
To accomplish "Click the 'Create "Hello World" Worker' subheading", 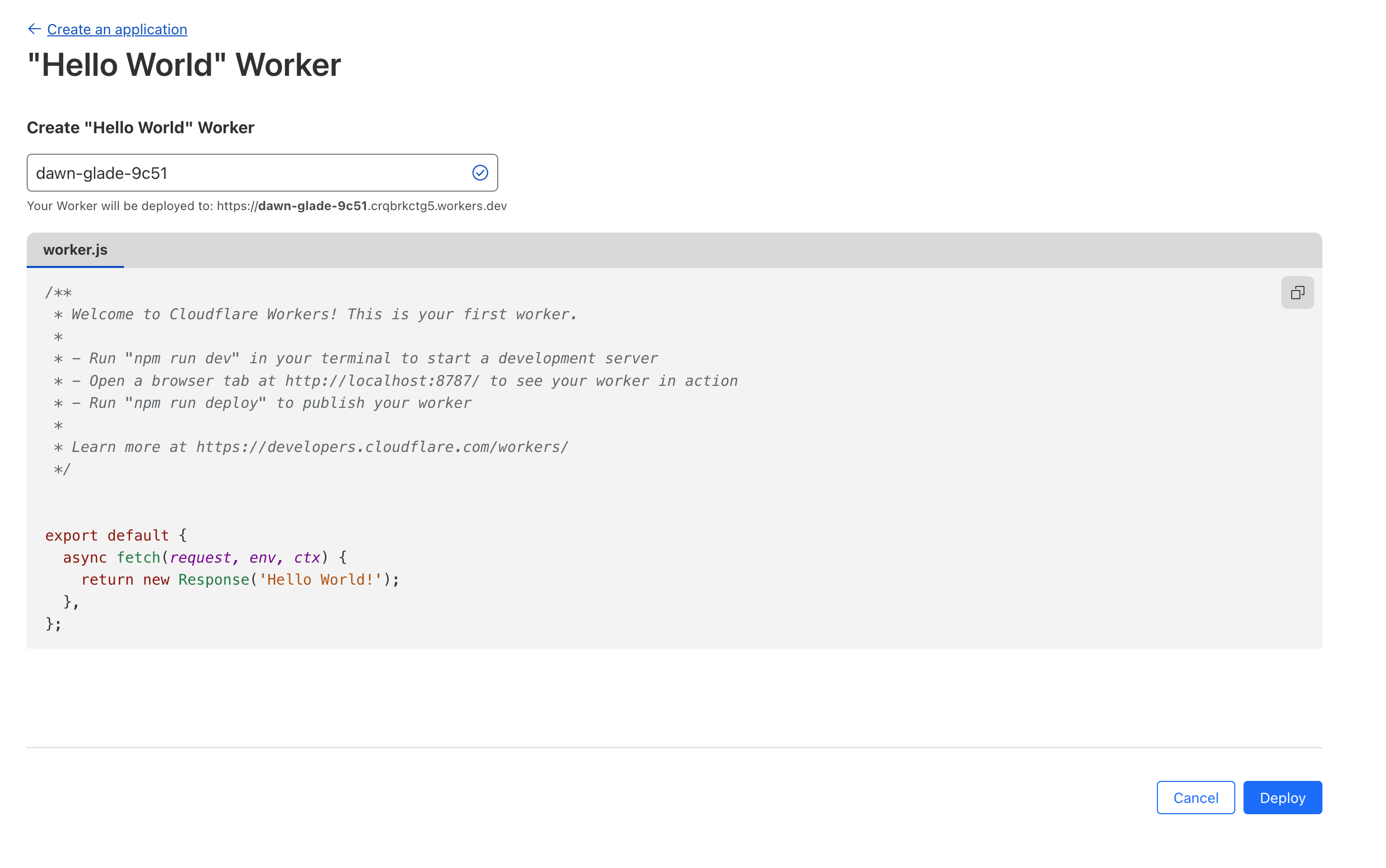I will click(140, 128).
